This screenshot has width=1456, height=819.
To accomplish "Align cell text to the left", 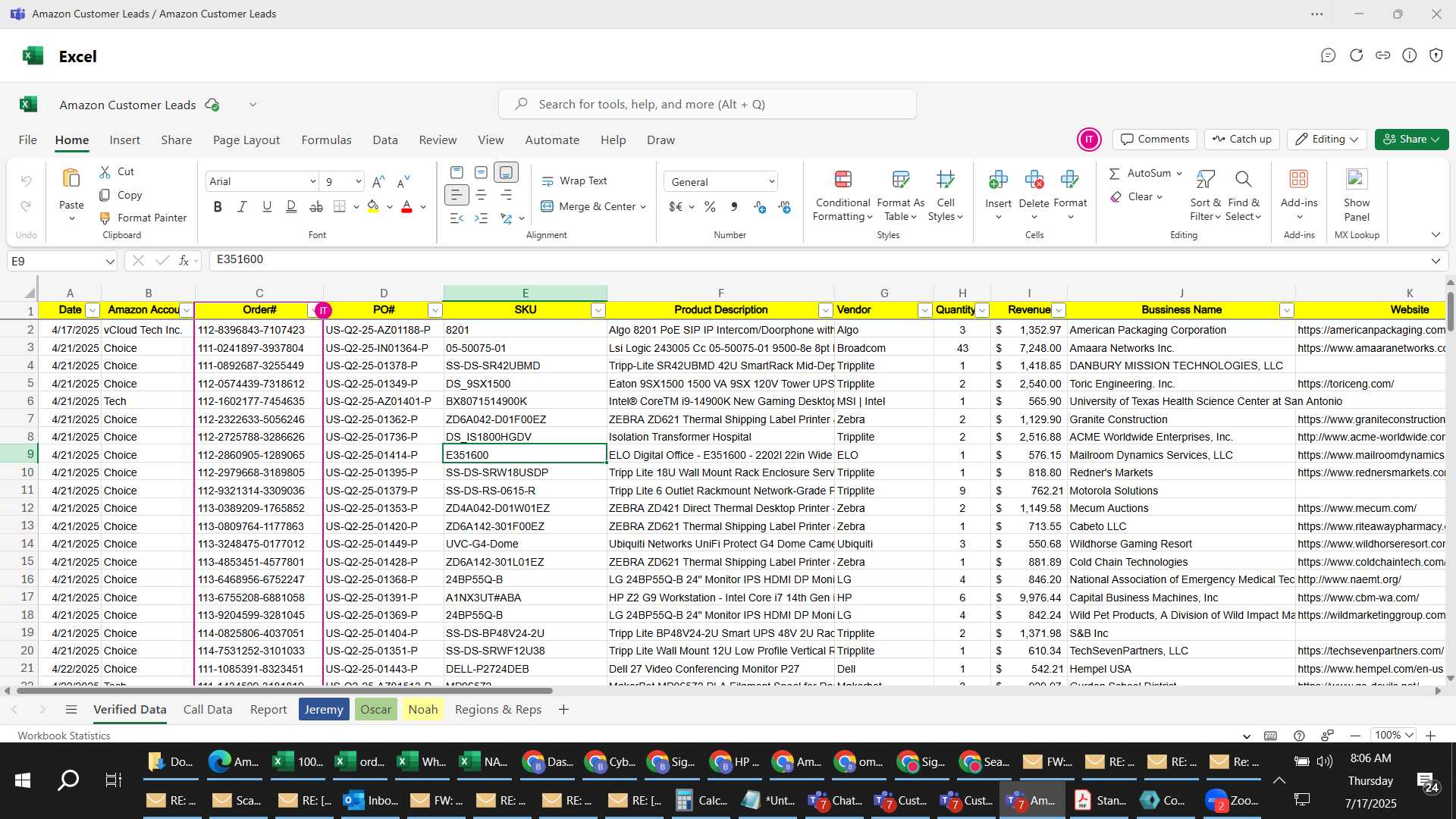I will click(457, 195).
